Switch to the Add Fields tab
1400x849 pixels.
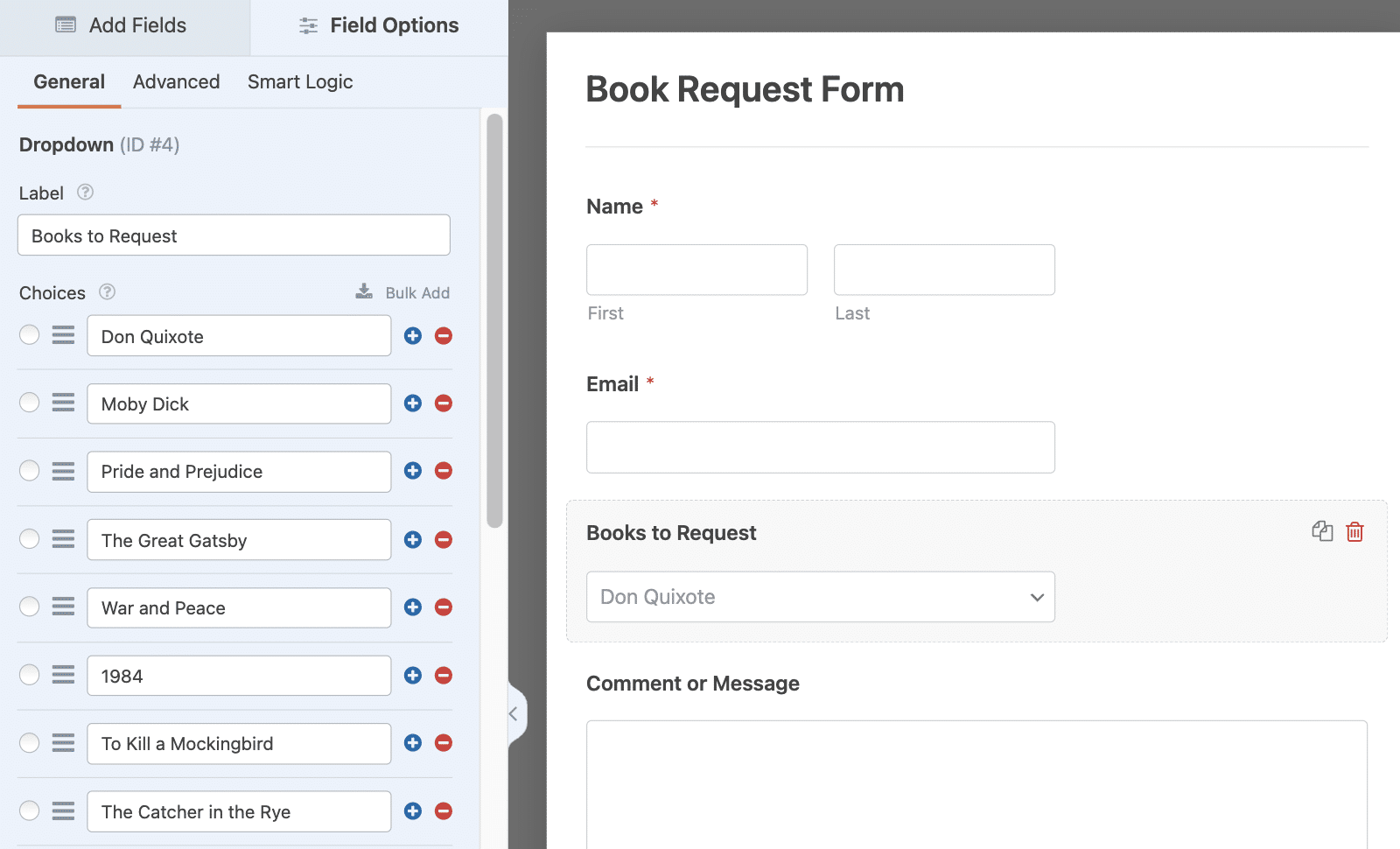[122, 25]
